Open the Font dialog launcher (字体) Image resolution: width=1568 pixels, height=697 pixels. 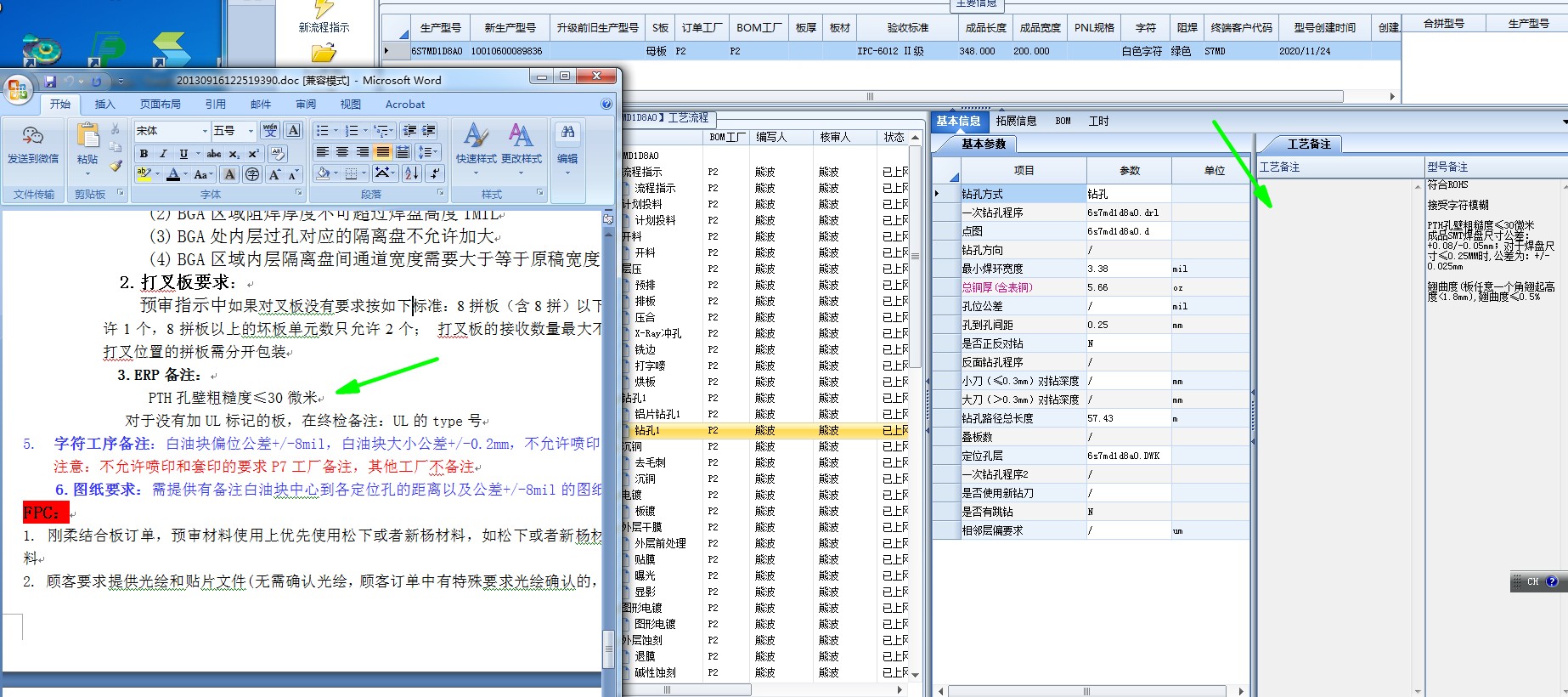[x=298, y=194]
